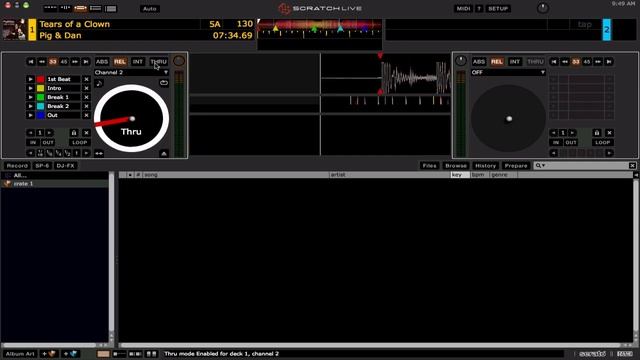Select 33 RPM on left deck
This screenshot has width=640, height=360.
[x=53, y=62]
